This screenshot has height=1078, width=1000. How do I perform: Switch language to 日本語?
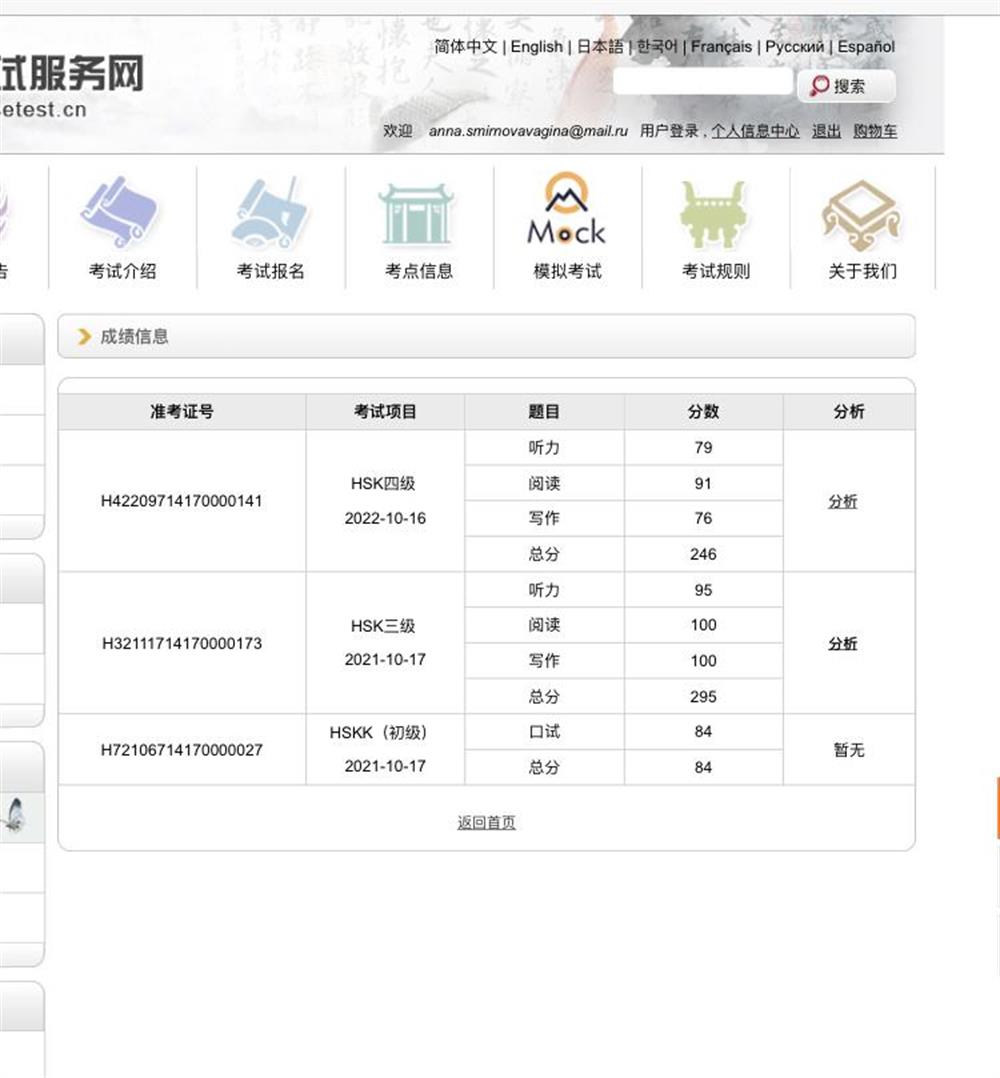point(600,47)
